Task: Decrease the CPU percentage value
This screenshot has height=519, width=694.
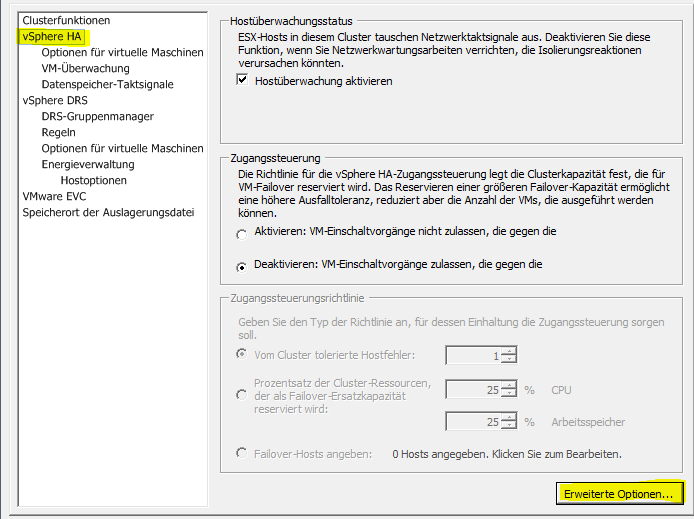Action: coord(509,393)
